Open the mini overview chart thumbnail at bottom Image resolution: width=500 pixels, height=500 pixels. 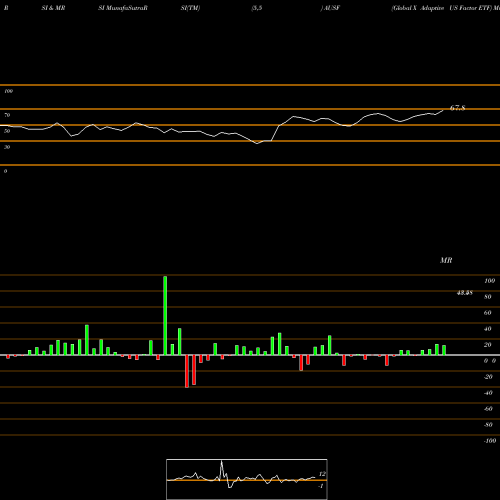[247, 479]
